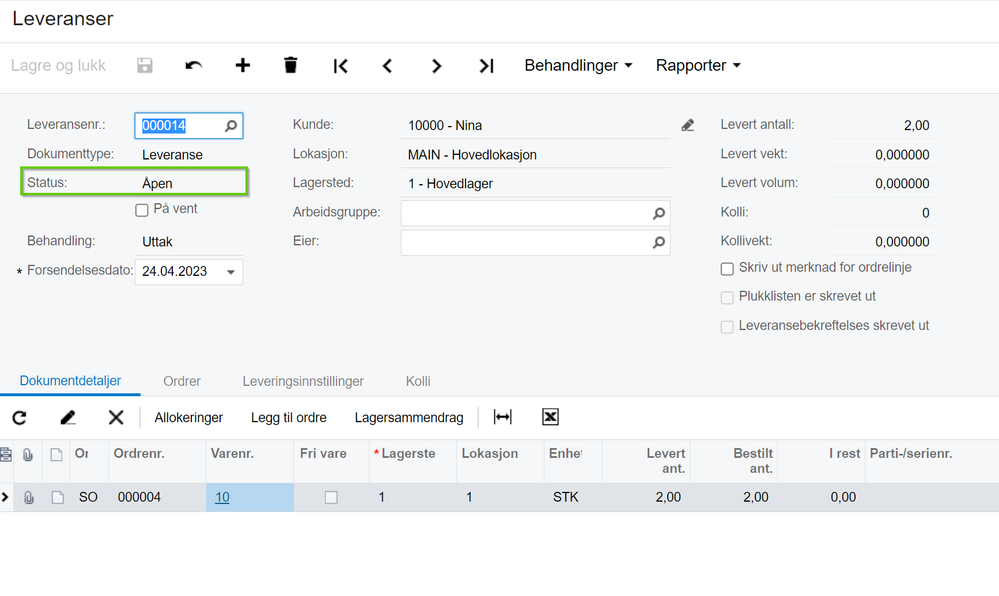This screenshot has height=596, width=999.
Task: Export the grid to Excel
Action: click(550, 417)
